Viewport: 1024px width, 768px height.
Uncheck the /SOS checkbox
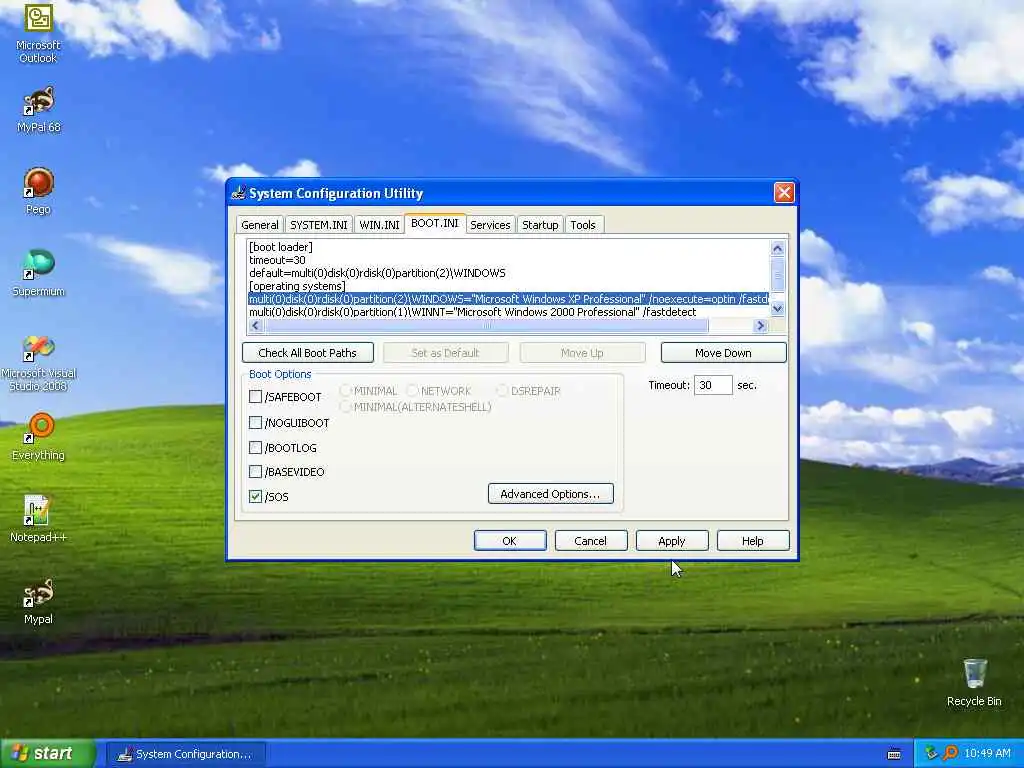[255, 496]
